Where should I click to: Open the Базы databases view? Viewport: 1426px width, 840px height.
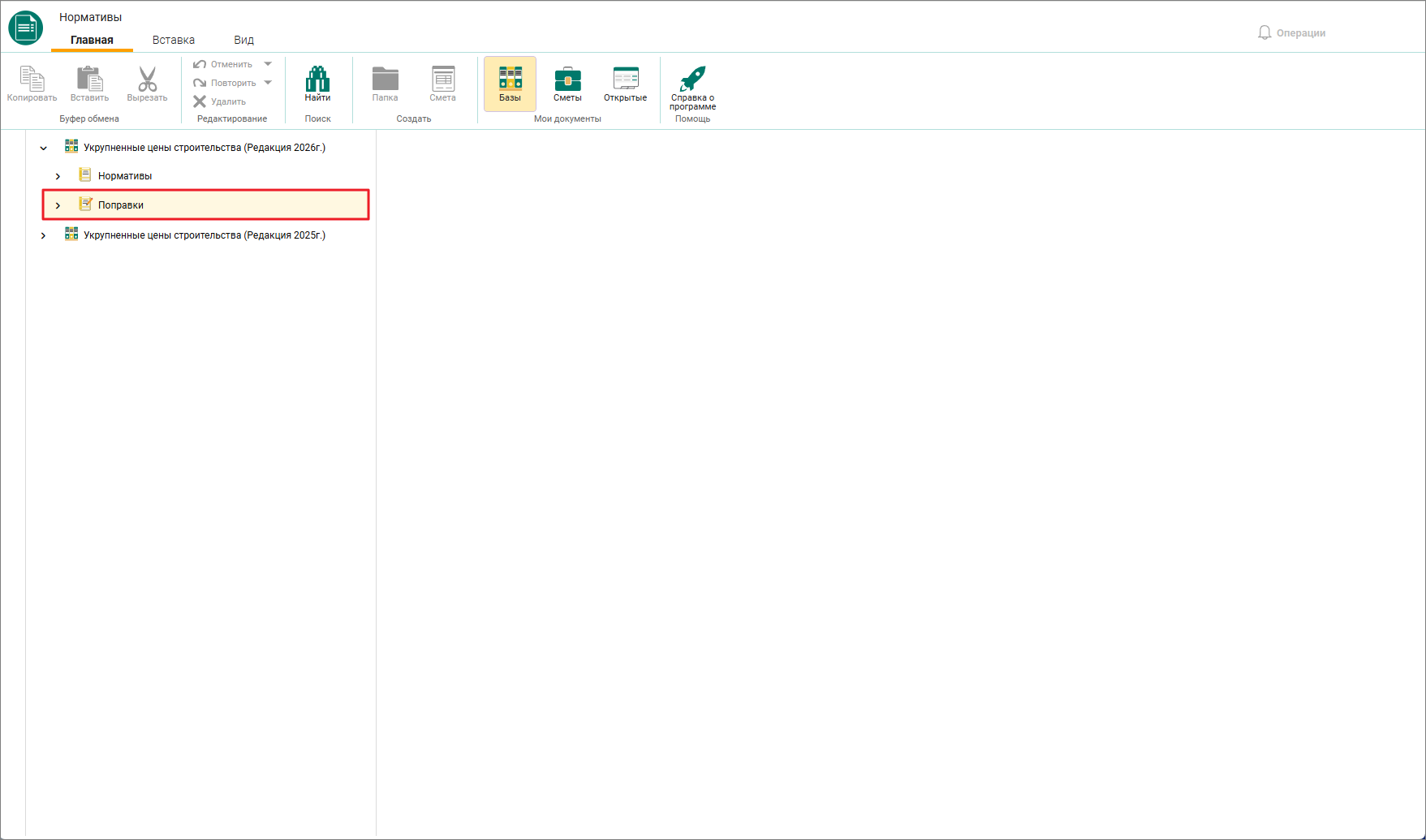tap(510, 84)
